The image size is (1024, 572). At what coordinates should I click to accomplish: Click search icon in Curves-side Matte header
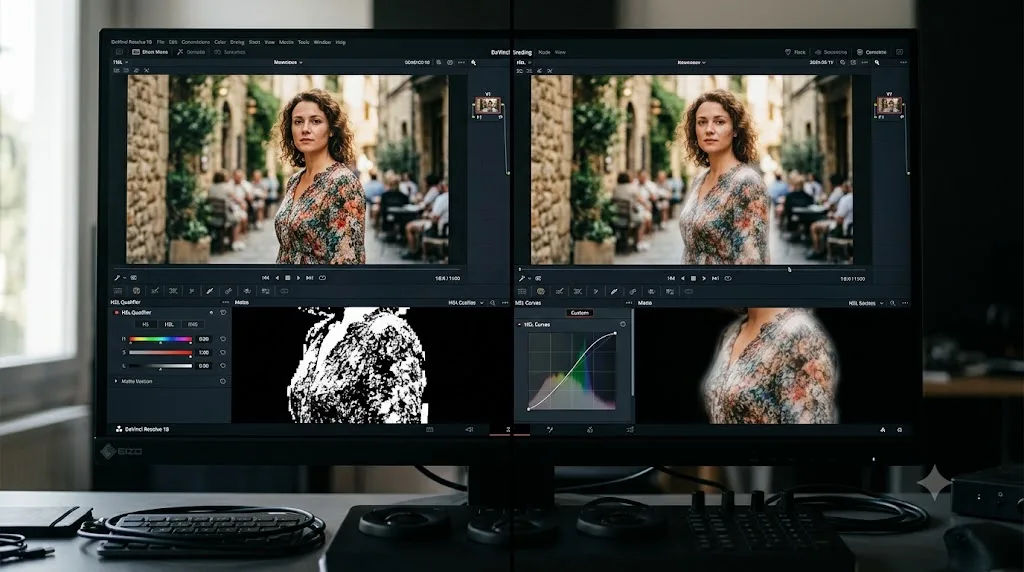click(893, 303)
